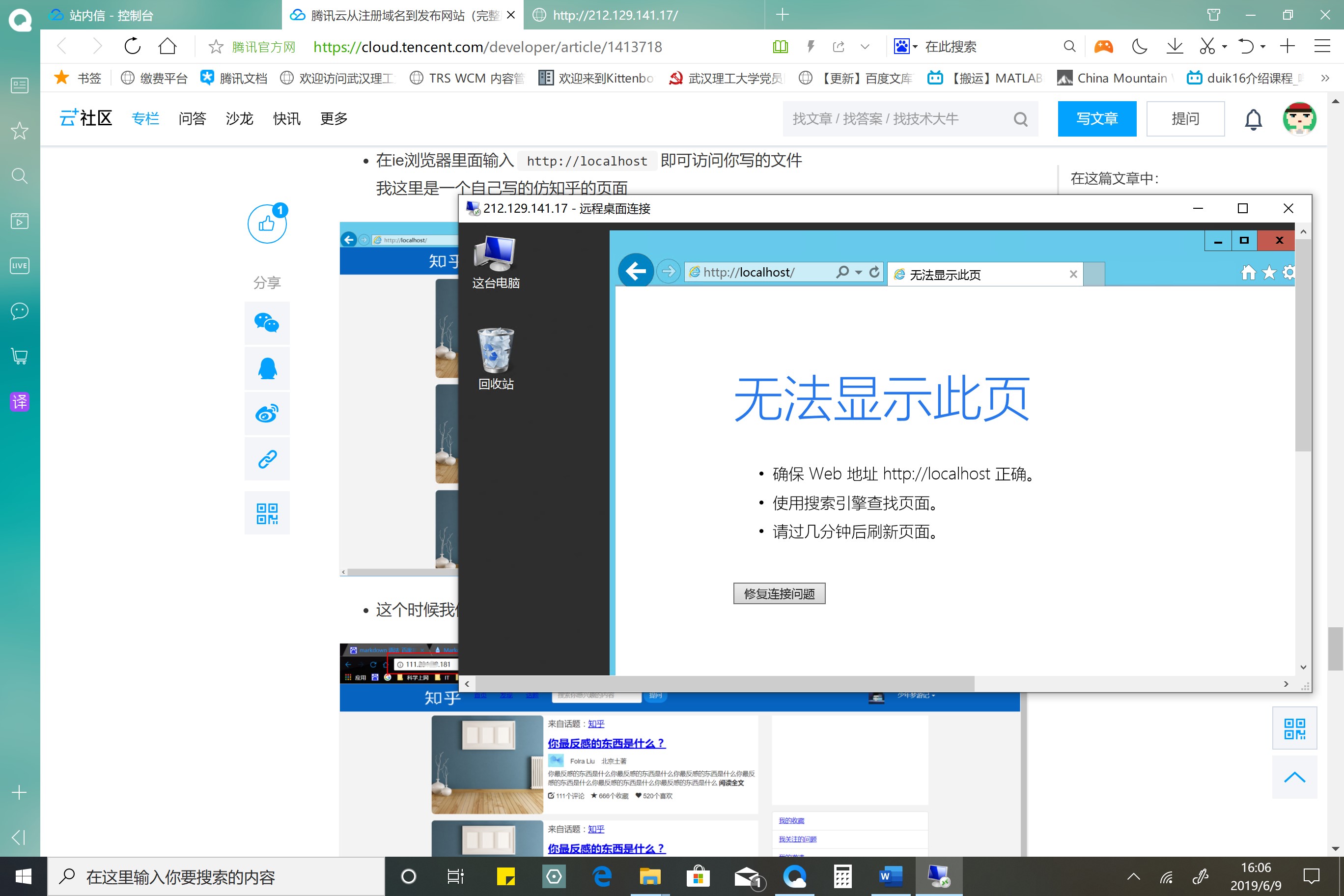Select 回收站 desktop icon in remote session

[496, 359]
